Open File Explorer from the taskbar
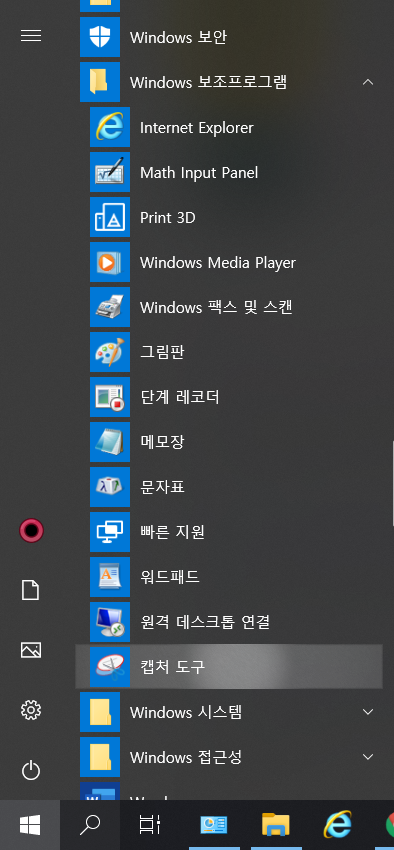This screenshot has height=850, width=394. click(275, 825)
